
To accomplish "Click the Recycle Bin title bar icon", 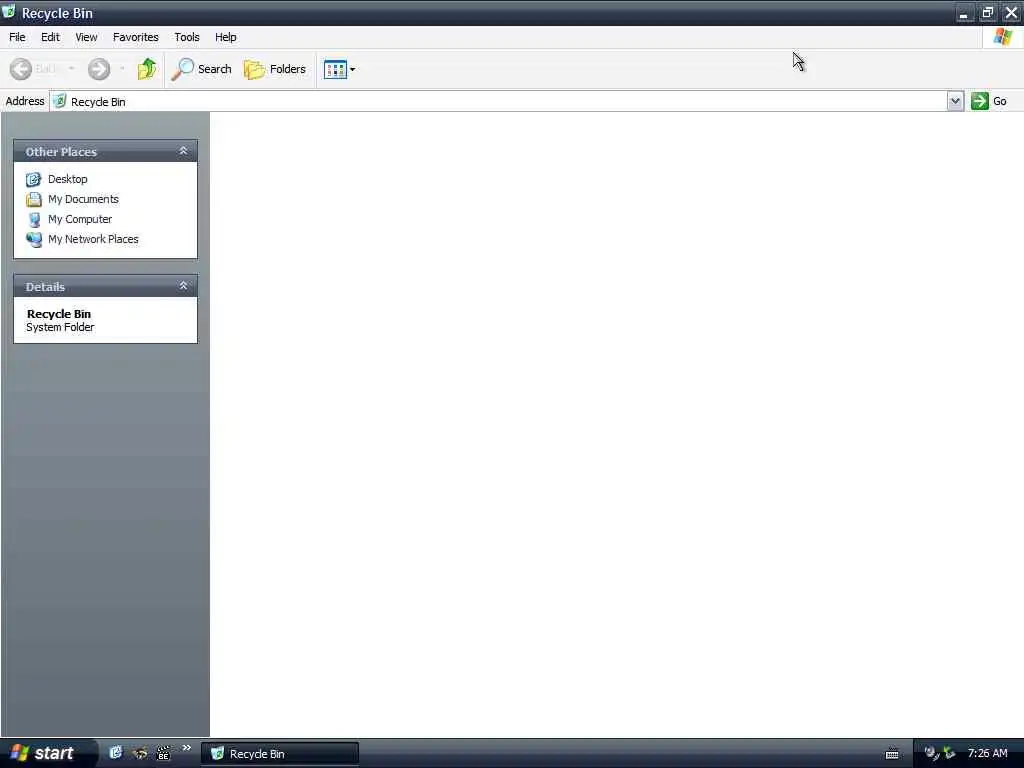I will 9,12.
